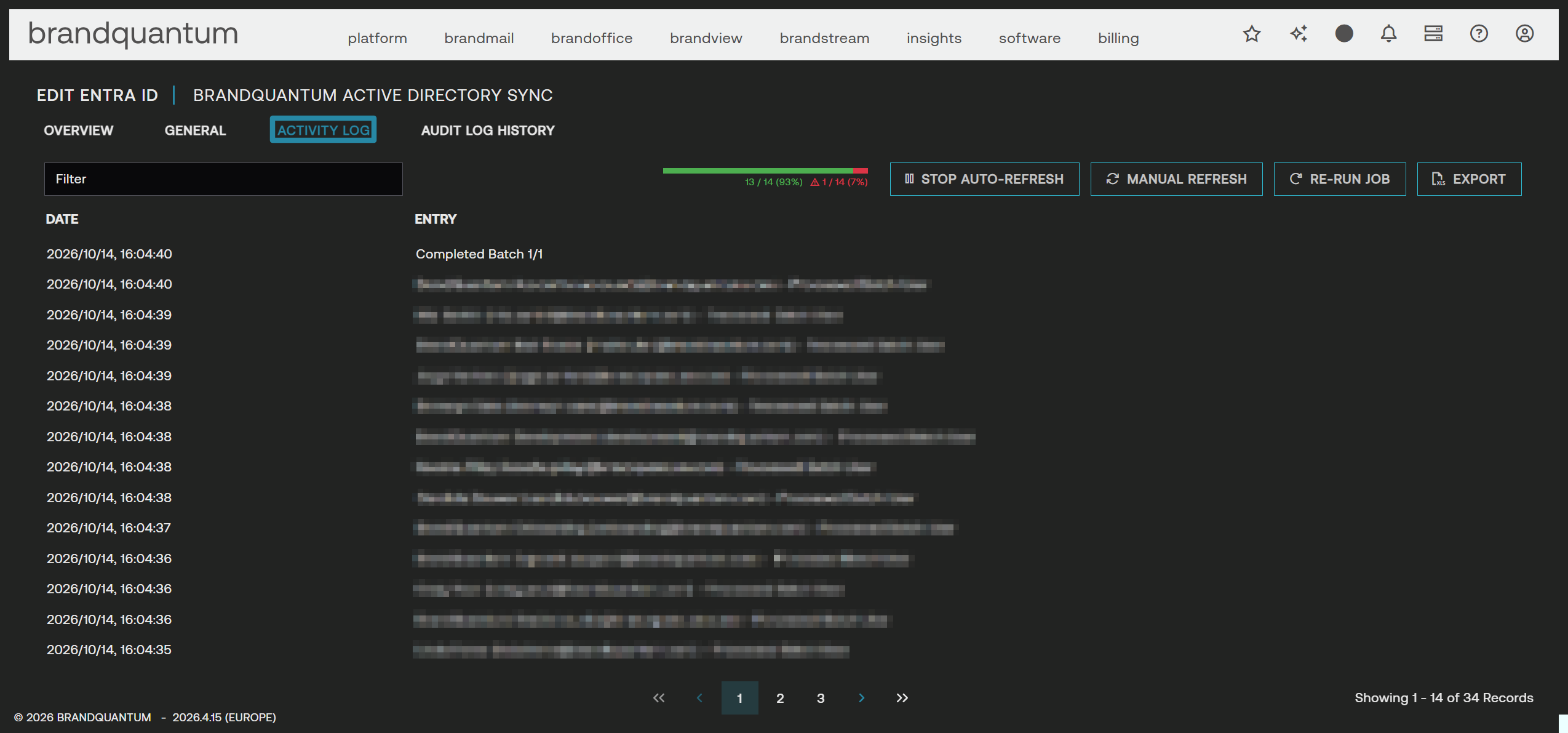The width and height of the screenshot is (1568, 733).
Task: Open the brandstream menu
Action: point(824,38)
